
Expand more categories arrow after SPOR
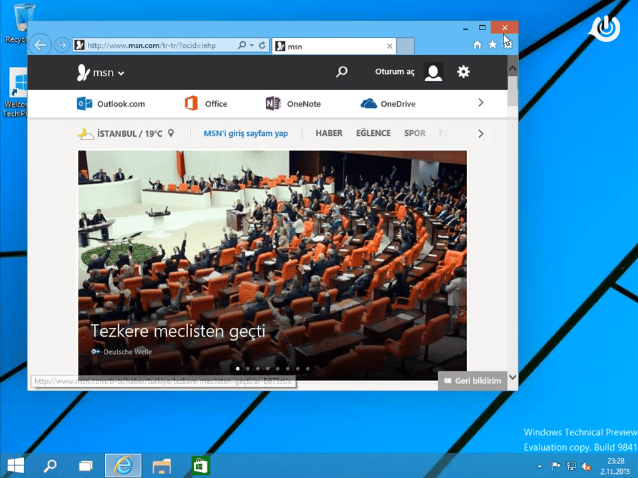tap(480, 133)
